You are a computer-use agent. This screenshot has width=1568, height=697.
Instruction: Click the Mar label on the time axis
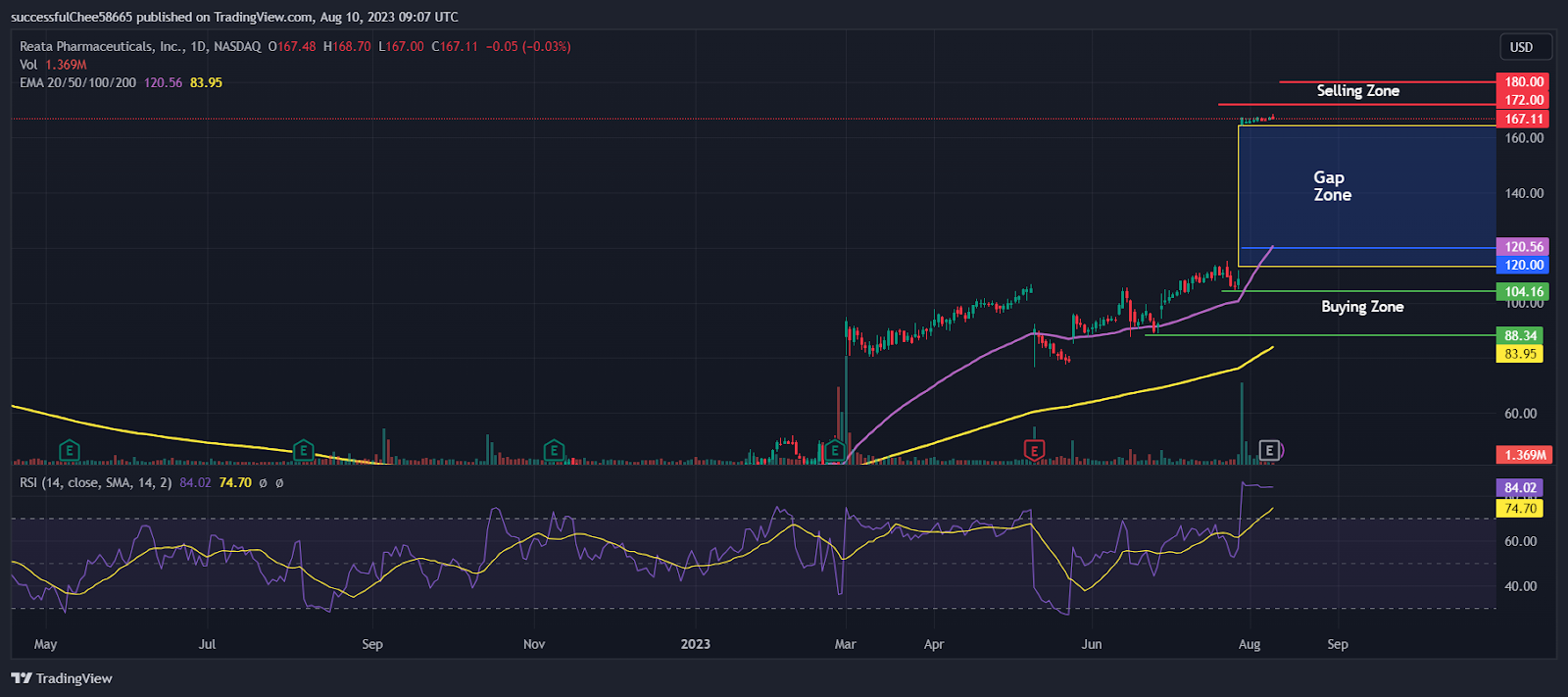(x=845, y=644)
